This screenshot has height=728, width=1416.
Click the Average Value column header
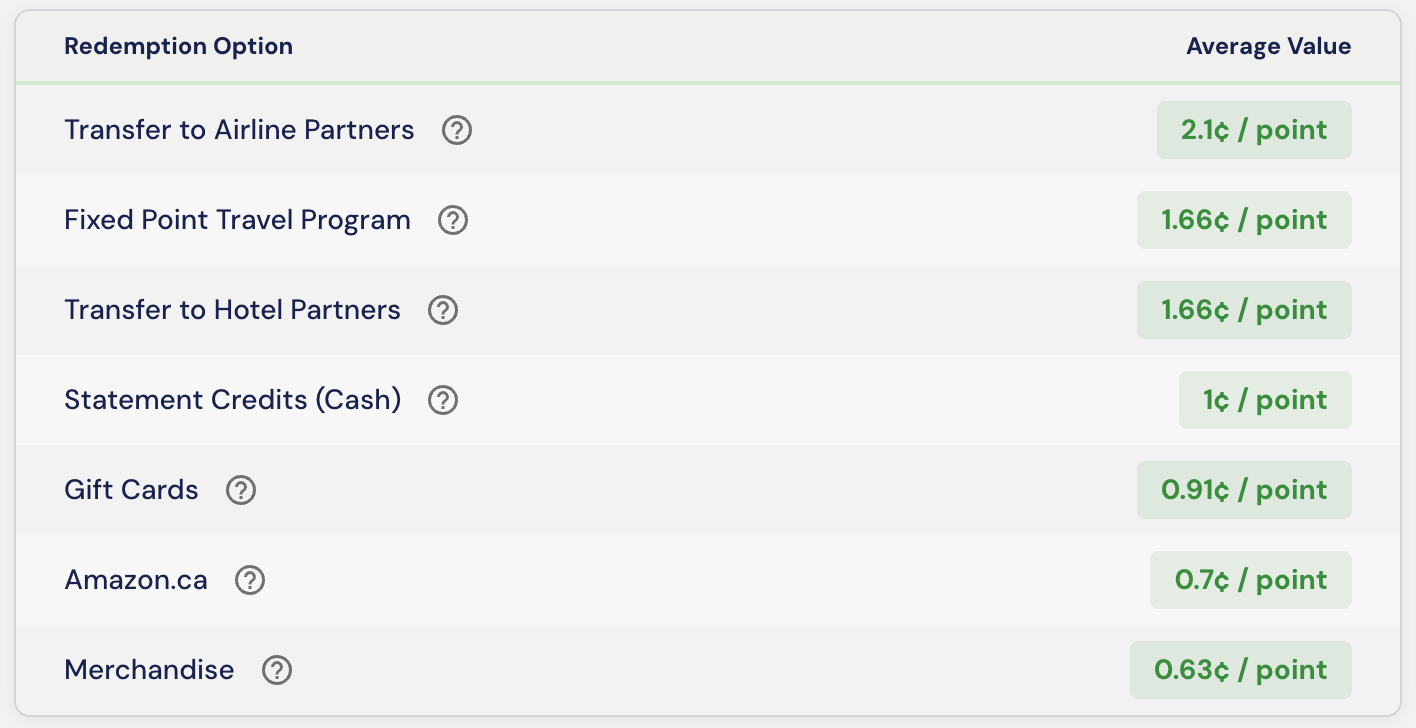(x=1269, y=46)
